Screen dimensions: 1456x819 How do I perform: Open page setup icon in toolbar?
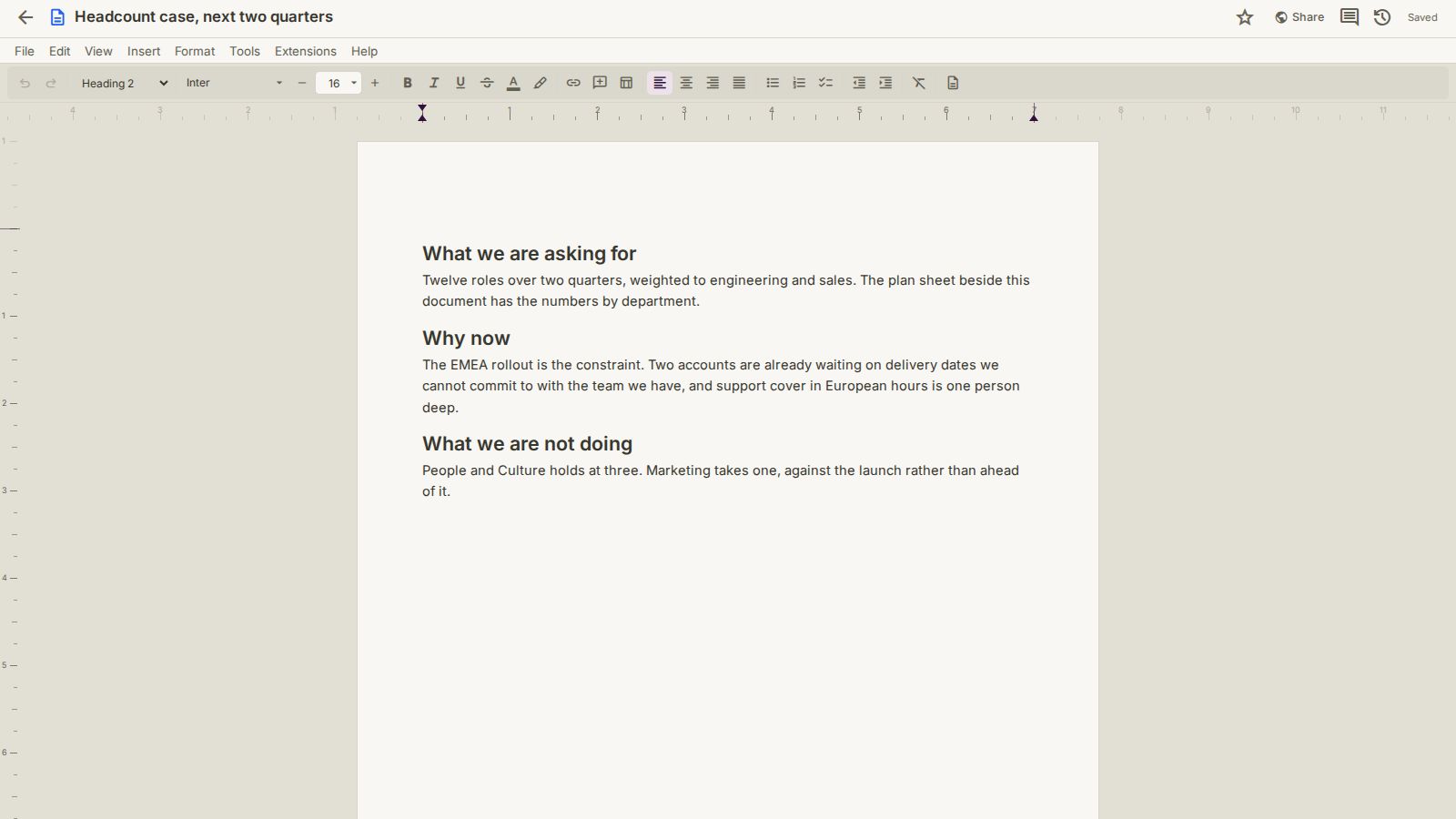click(x=953, y=83)
